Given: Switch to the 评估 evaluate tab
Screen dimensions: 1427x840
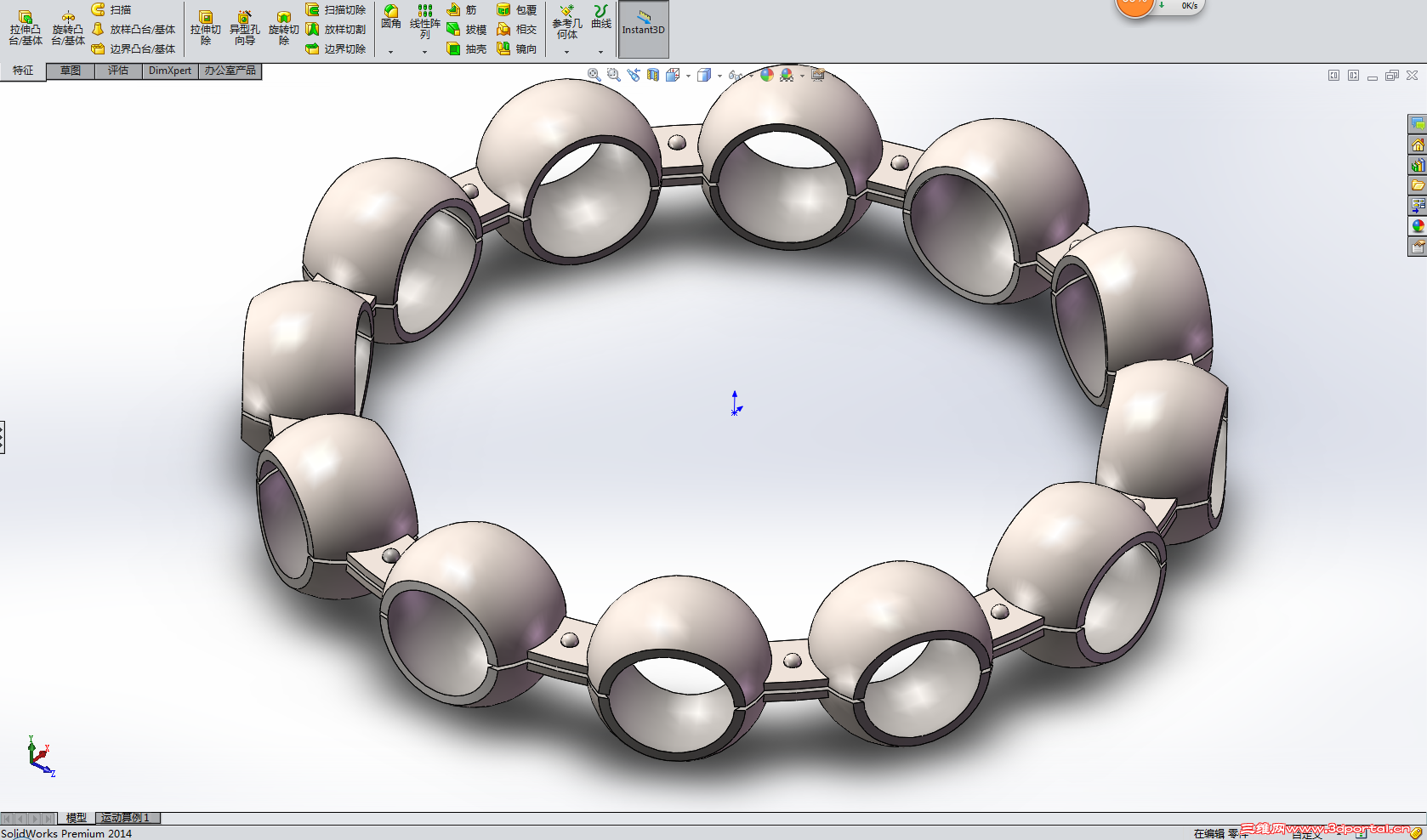Looking at the screenshot, I should [x=118, y=71].
